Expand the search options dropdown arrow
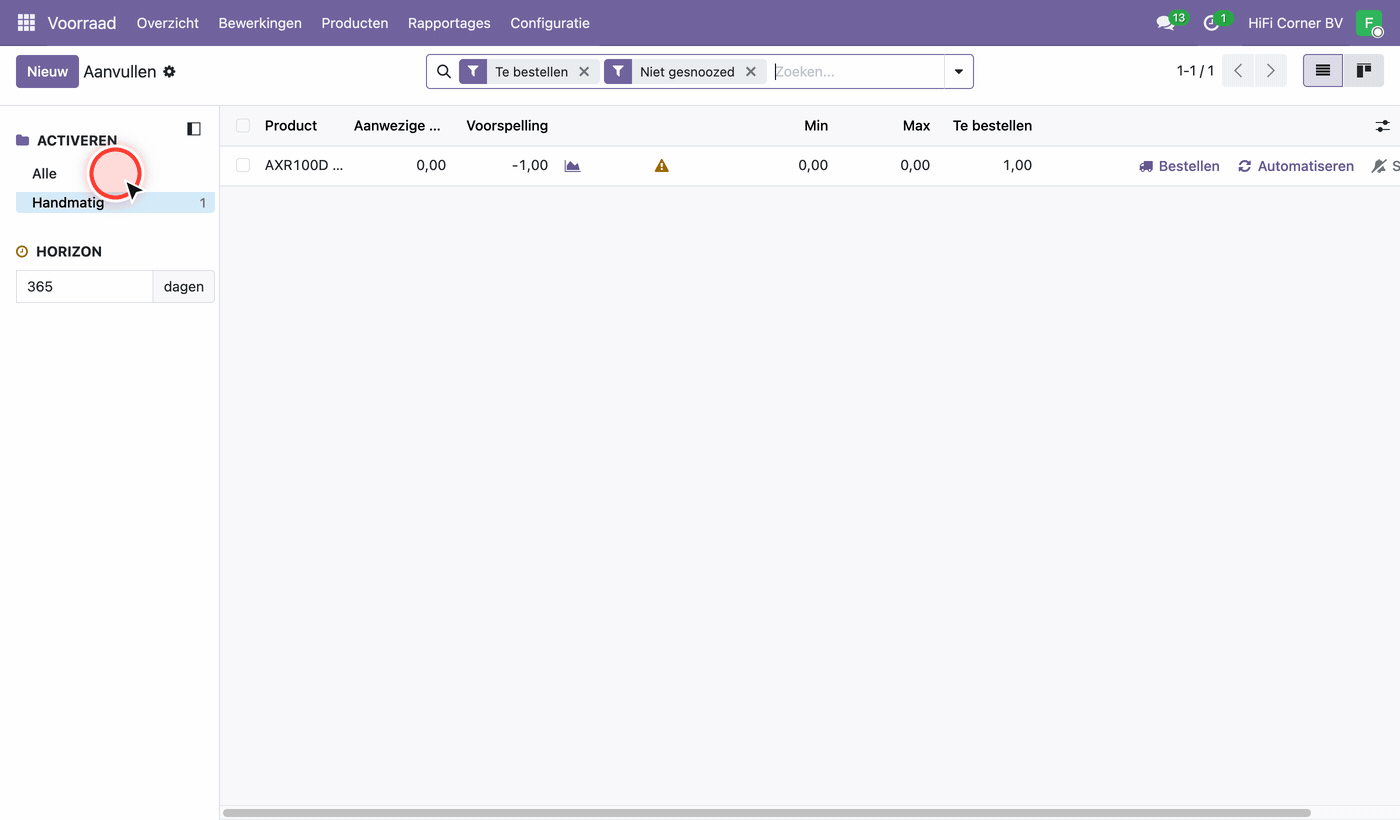 pyautogui.click(x=959, y=72)
